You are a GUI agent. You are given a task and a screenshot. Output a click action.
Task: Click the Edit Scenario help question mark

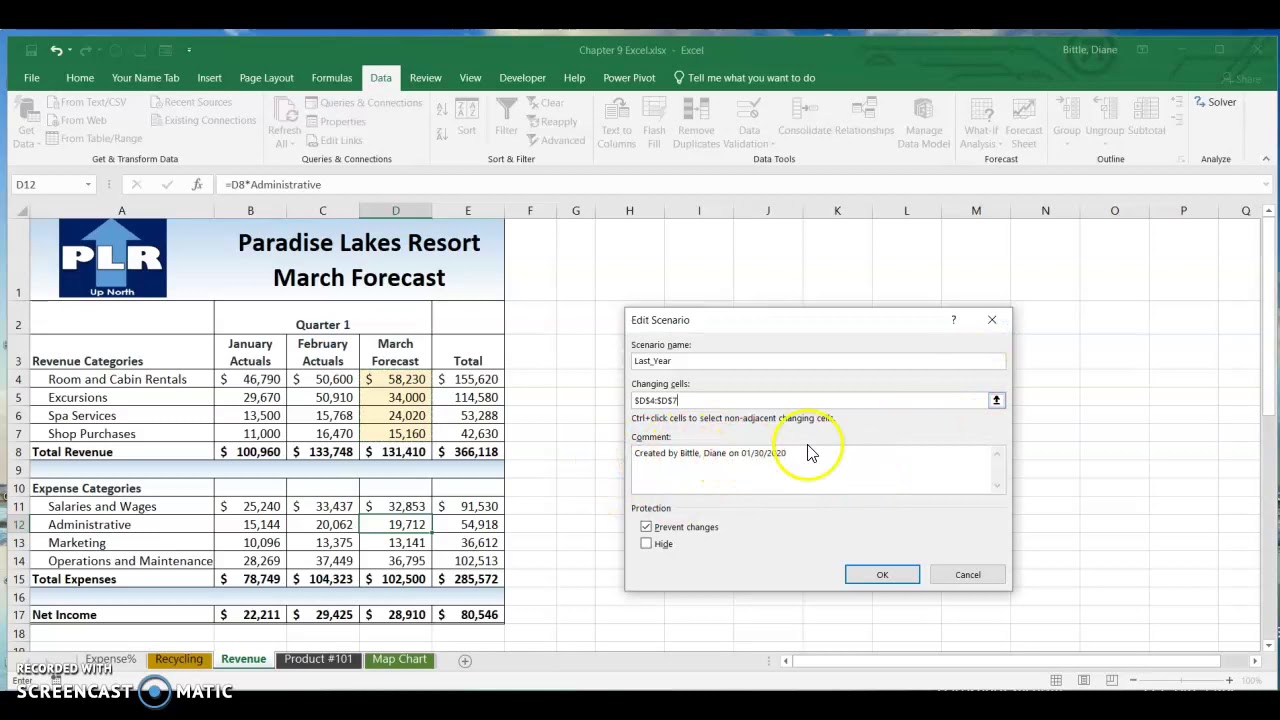[x=953, y=320]
